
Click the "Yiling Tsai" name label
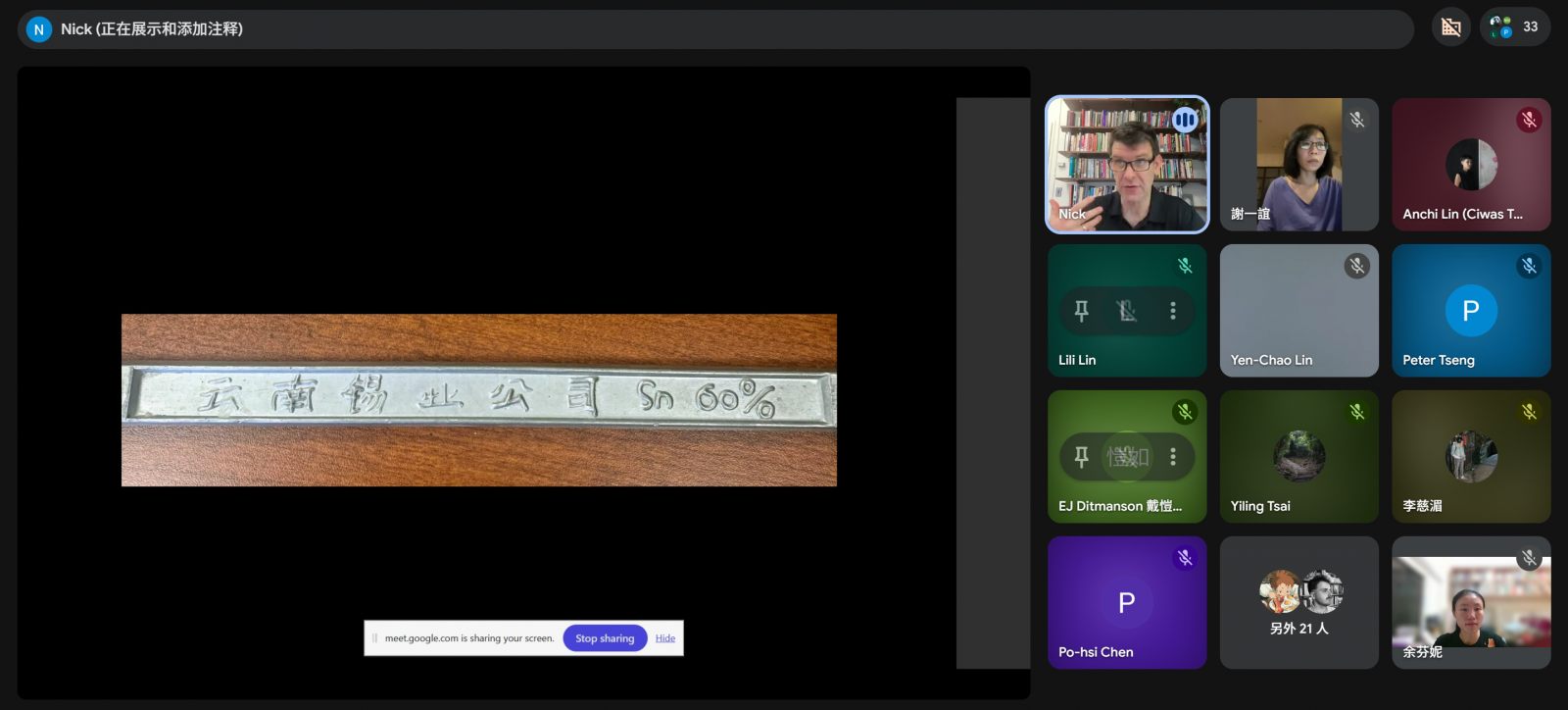pos(1260,506)
